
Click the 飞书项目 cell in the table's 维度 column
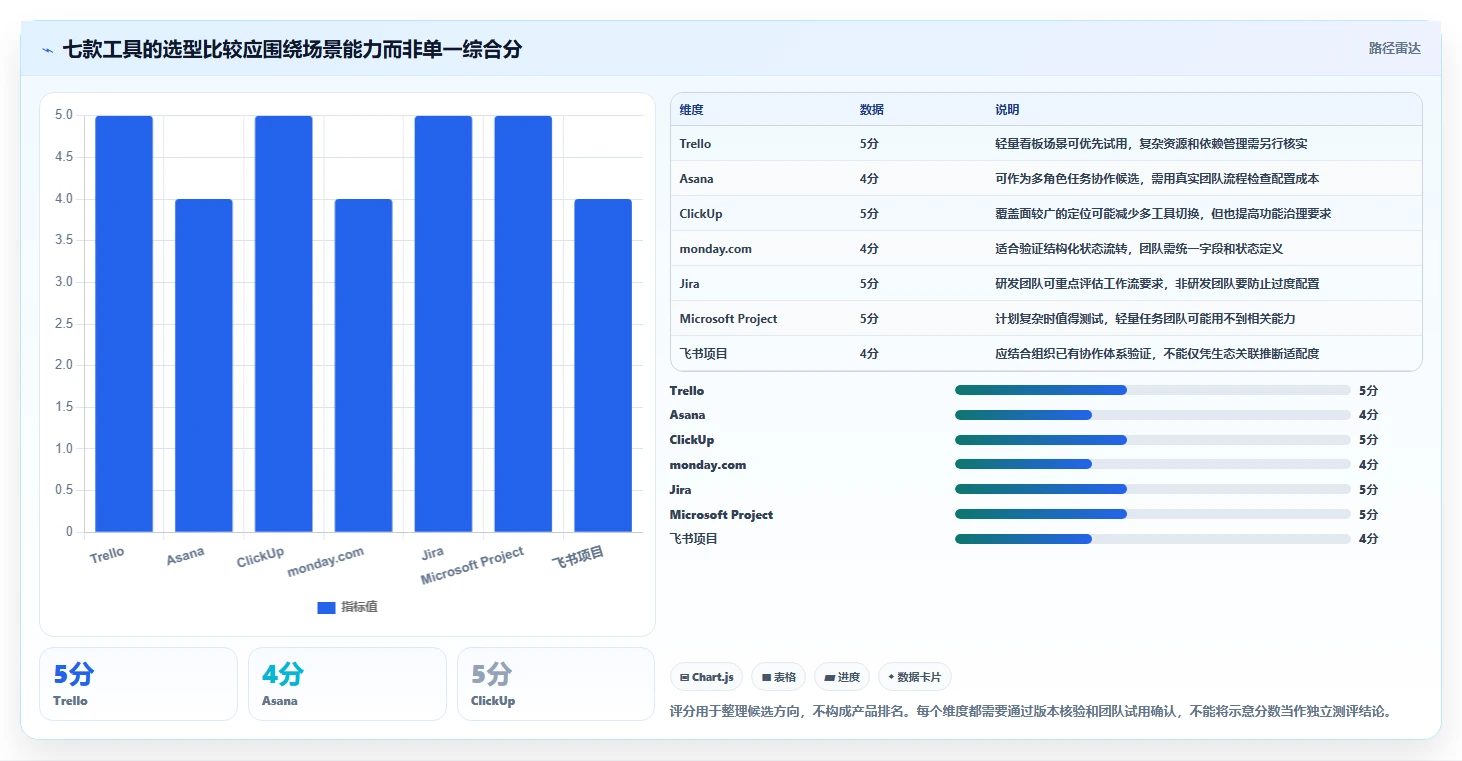(x=703, y=354)
